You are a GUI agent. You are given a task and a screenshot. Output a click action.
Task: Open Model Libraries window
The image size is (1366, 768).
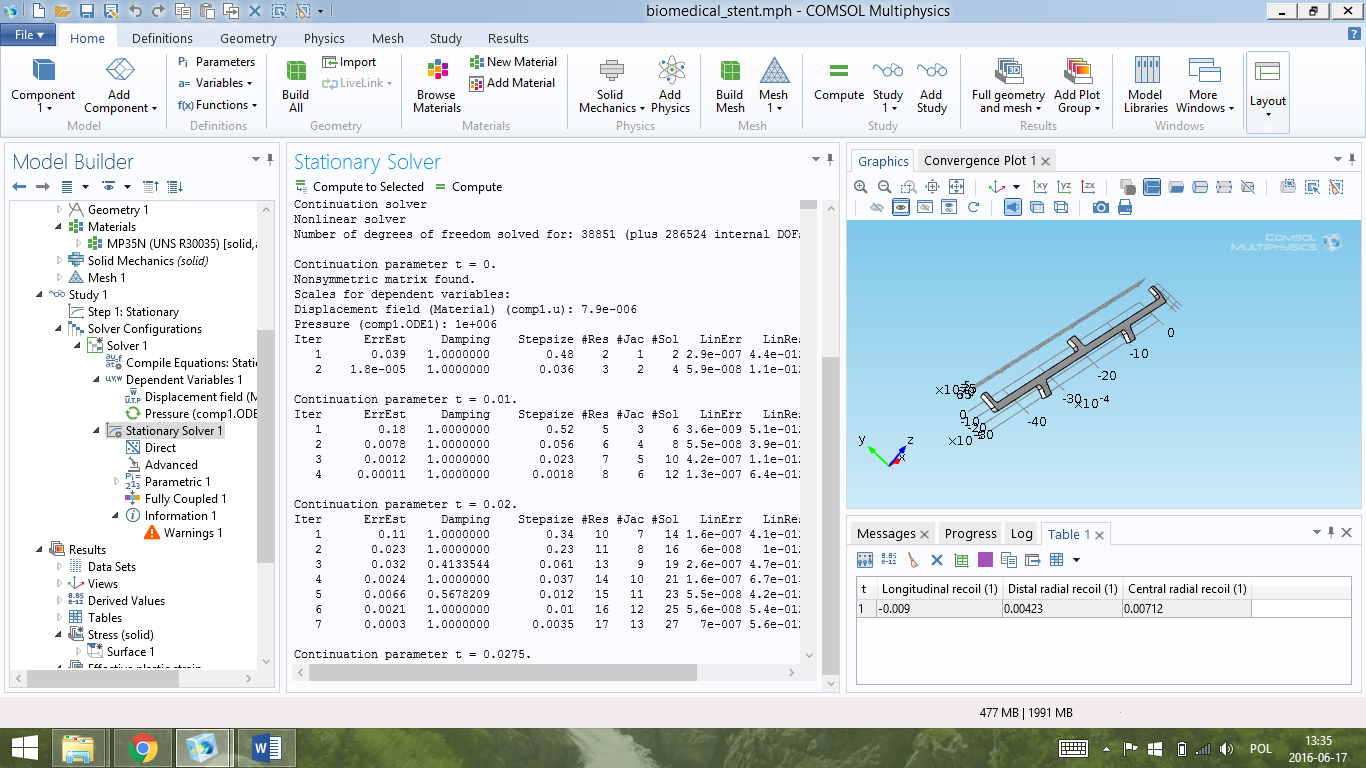click(1146, 86)
